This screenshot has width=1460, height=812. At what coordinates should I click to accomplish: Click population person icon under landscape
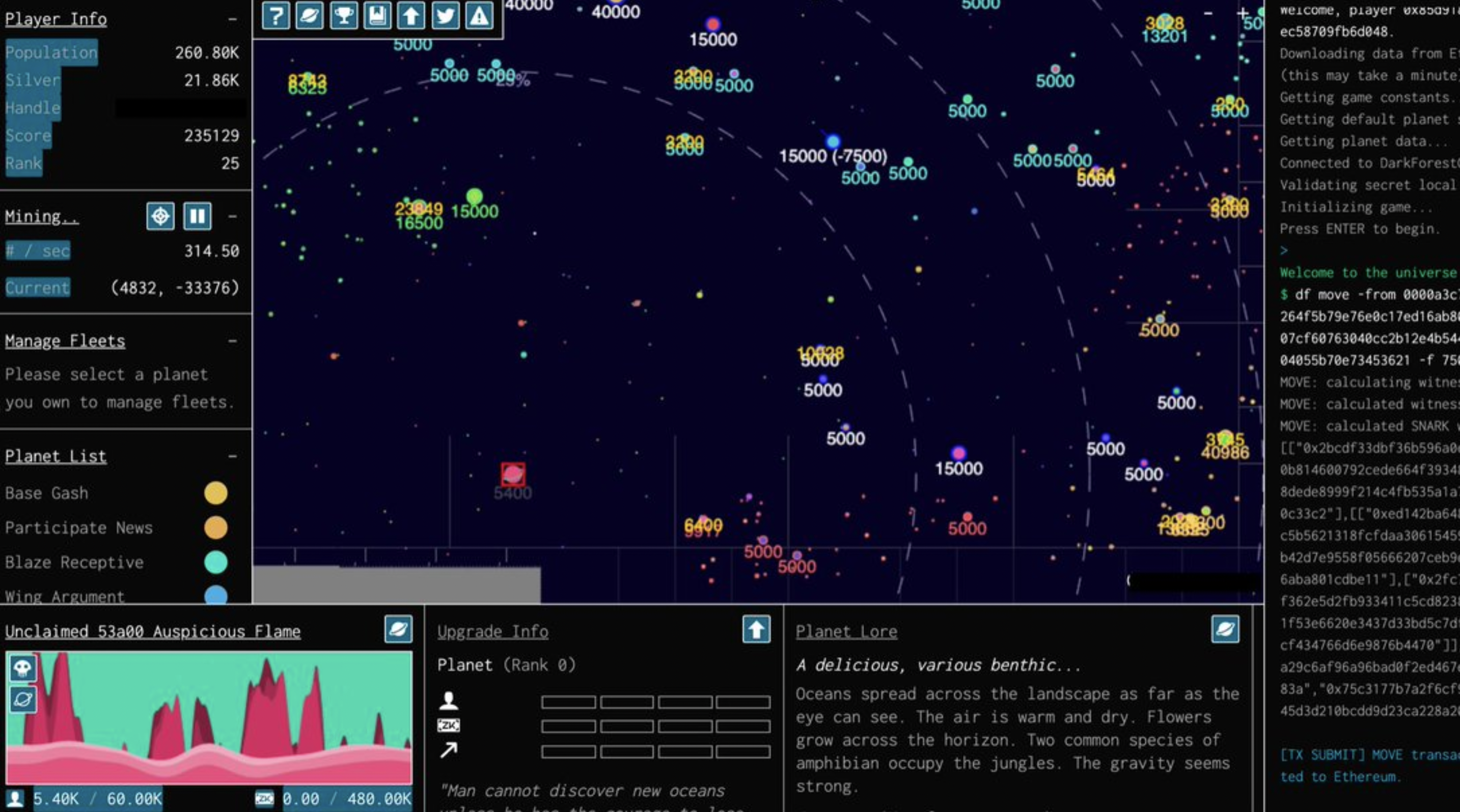[x=15, y=799]
